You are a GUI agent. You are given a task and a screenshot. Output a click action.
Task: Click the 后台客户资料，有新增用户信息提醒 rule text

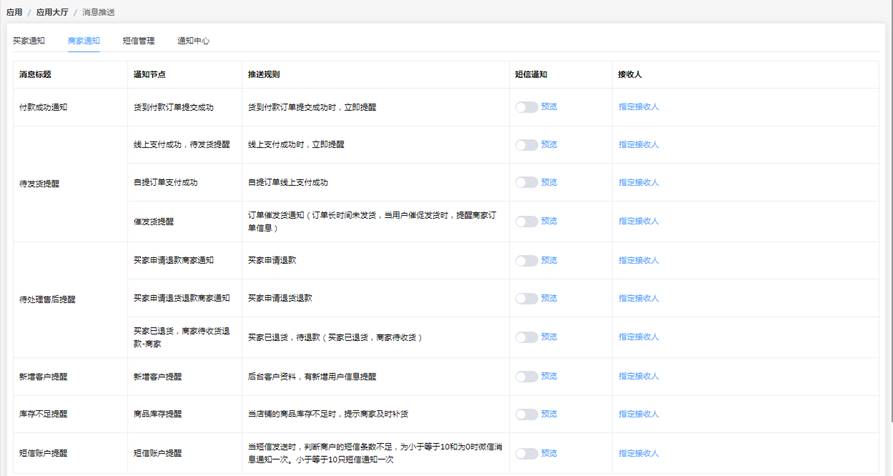point(312,376)
